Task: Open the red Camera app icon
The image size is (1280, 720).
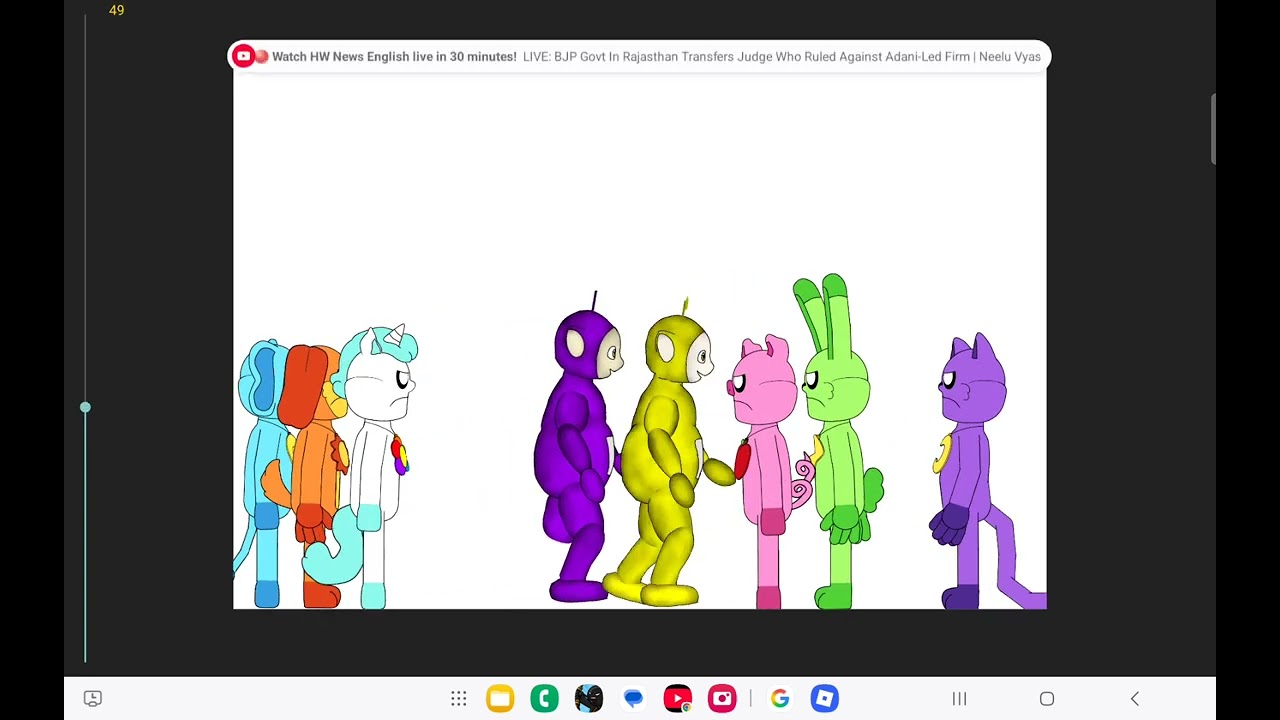Action: click(722, 698)
